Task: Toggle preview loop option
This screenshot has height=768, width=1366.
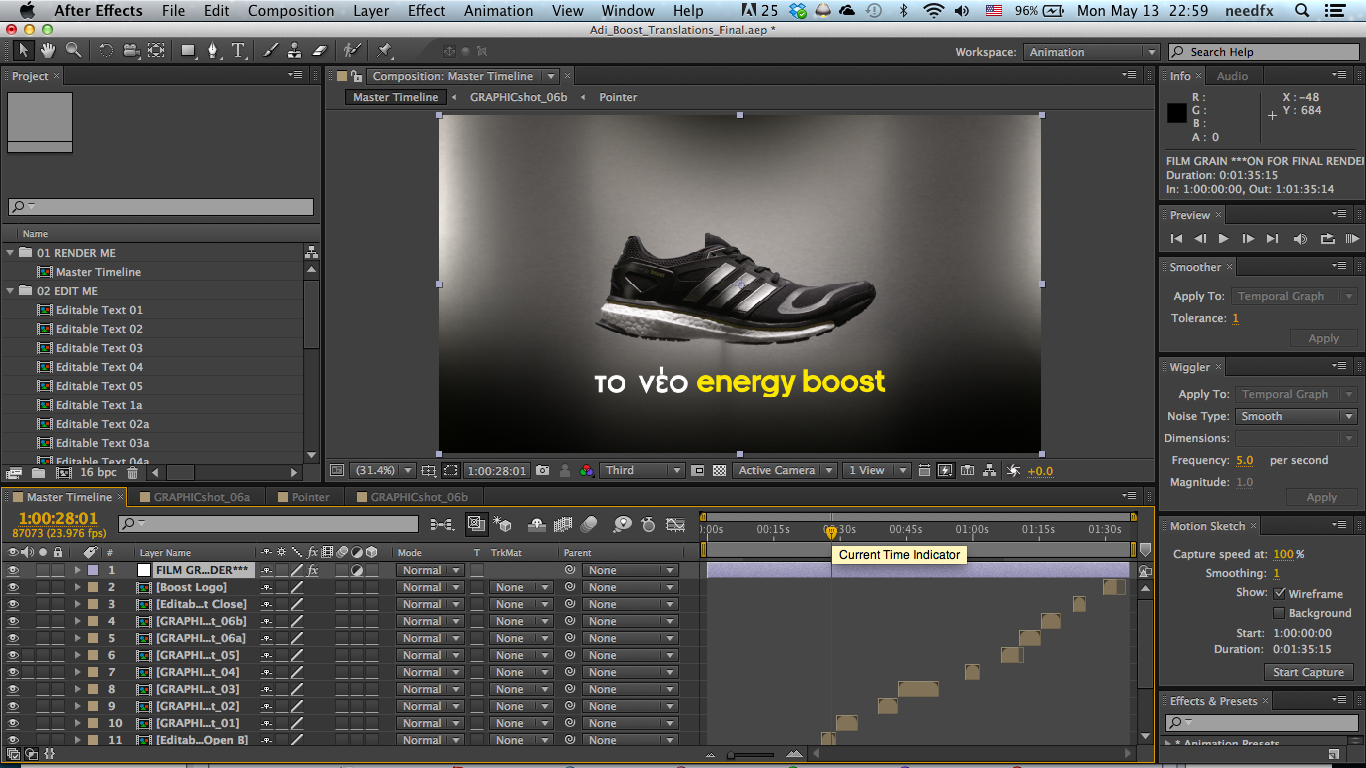Action: 1327,239
